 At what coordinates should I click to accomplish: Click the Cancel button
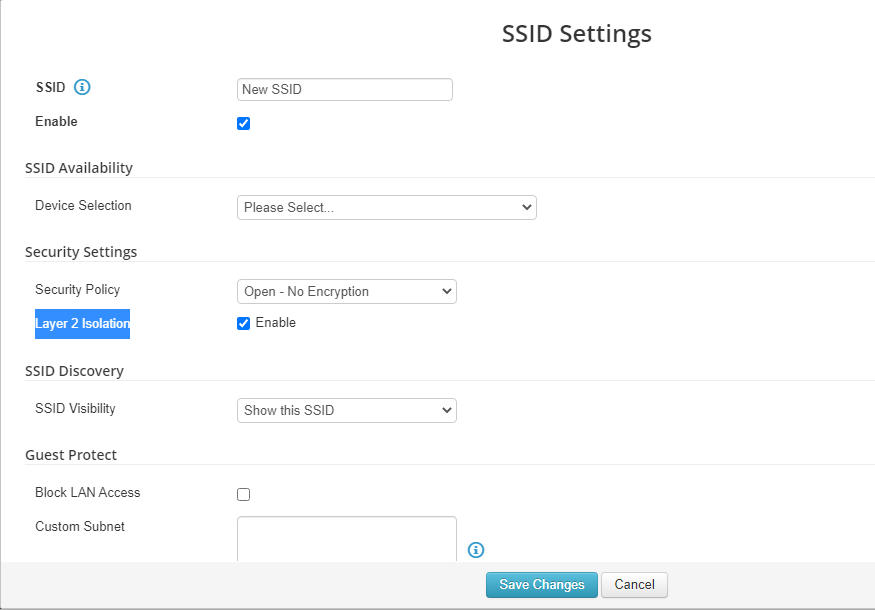pyautogui.click(x=634, y=585)
